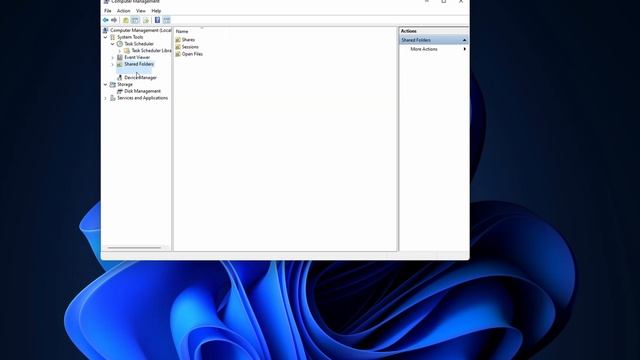Maximize the Computer Management window
This screenshot has width=640, height=360.
point(444,2)
